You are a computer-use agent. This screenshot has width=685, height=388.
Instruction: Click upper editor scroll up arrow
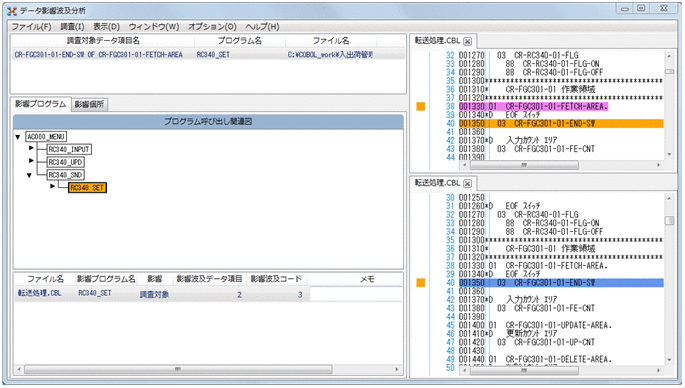tap(669, 56)
